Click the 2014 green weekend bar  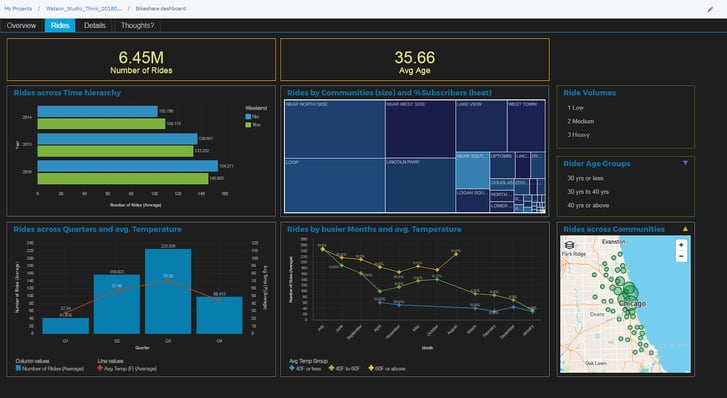point(101,124)
